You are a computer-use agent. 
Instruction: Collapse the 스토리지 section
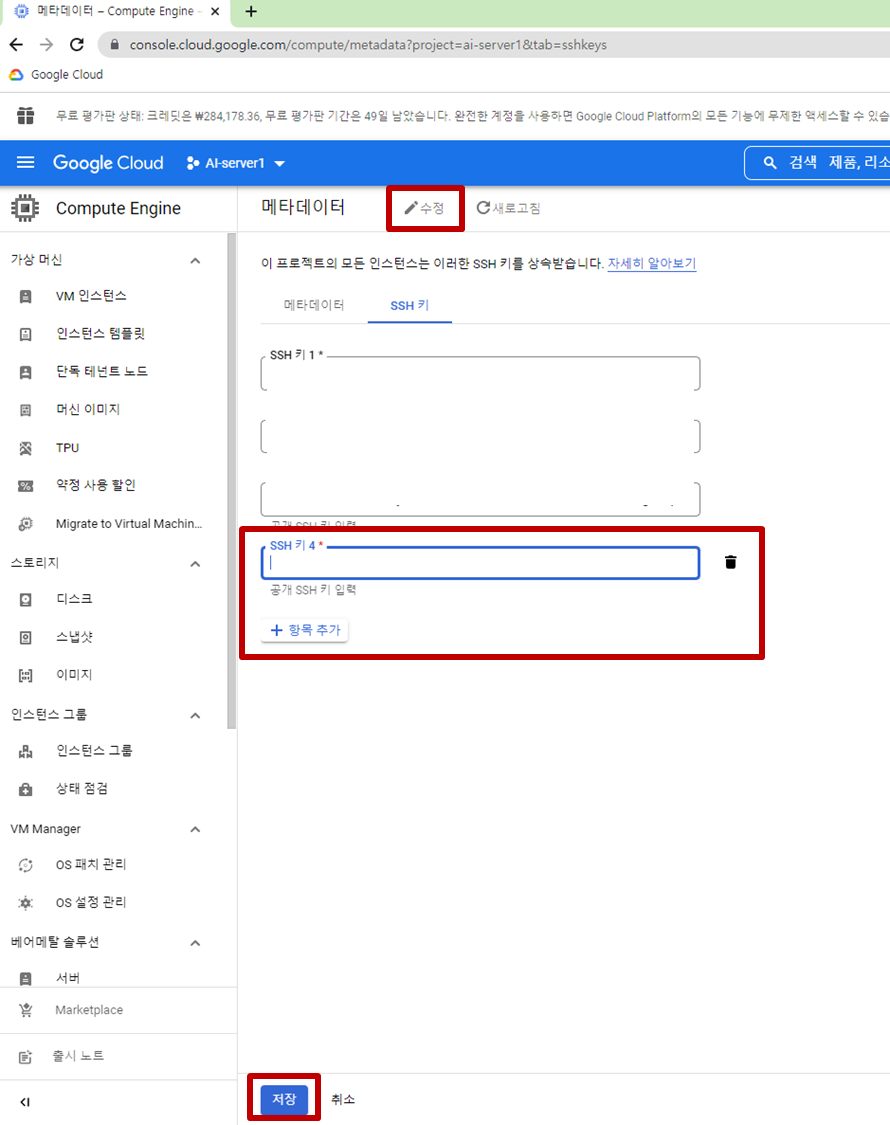click(196, 562)
